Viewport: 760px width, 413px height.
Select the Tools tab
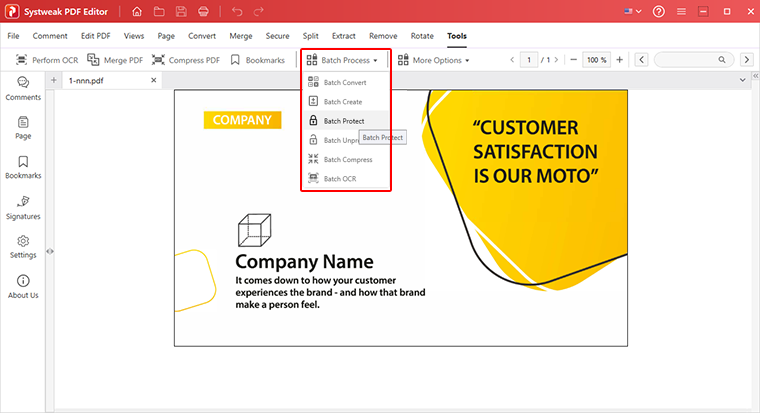(x=457, y=36)
